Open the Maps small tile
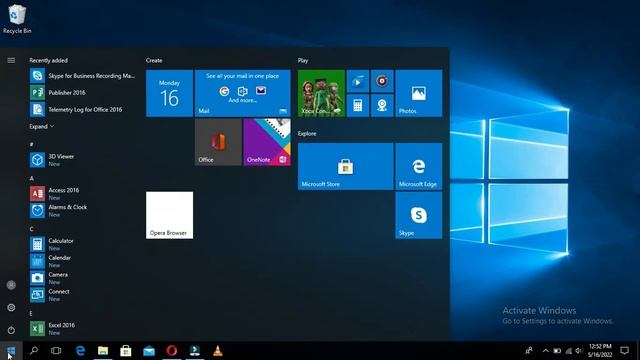This screenshot has width=640, height=360. pyautogui.click(x=382, y=105)
